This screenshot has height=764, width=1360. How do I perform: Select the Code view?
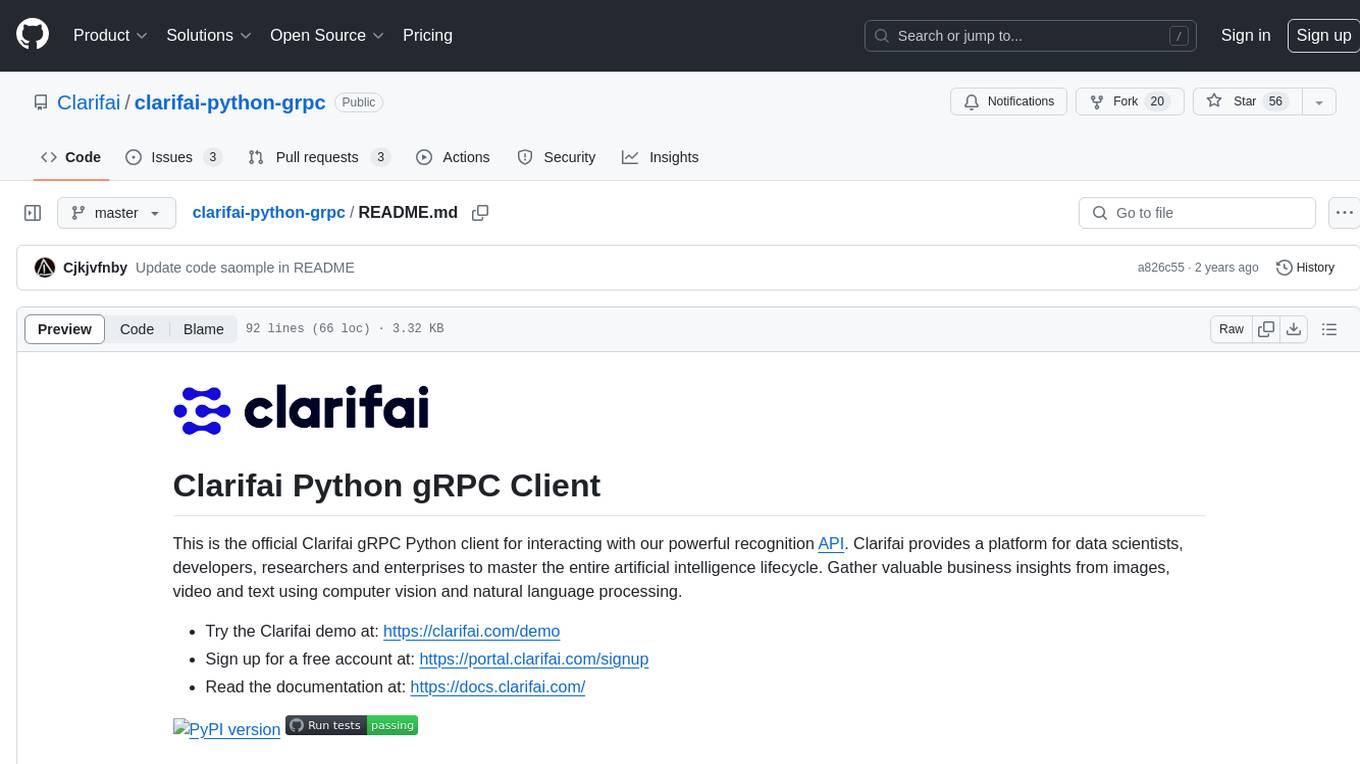tap(137, 329)
